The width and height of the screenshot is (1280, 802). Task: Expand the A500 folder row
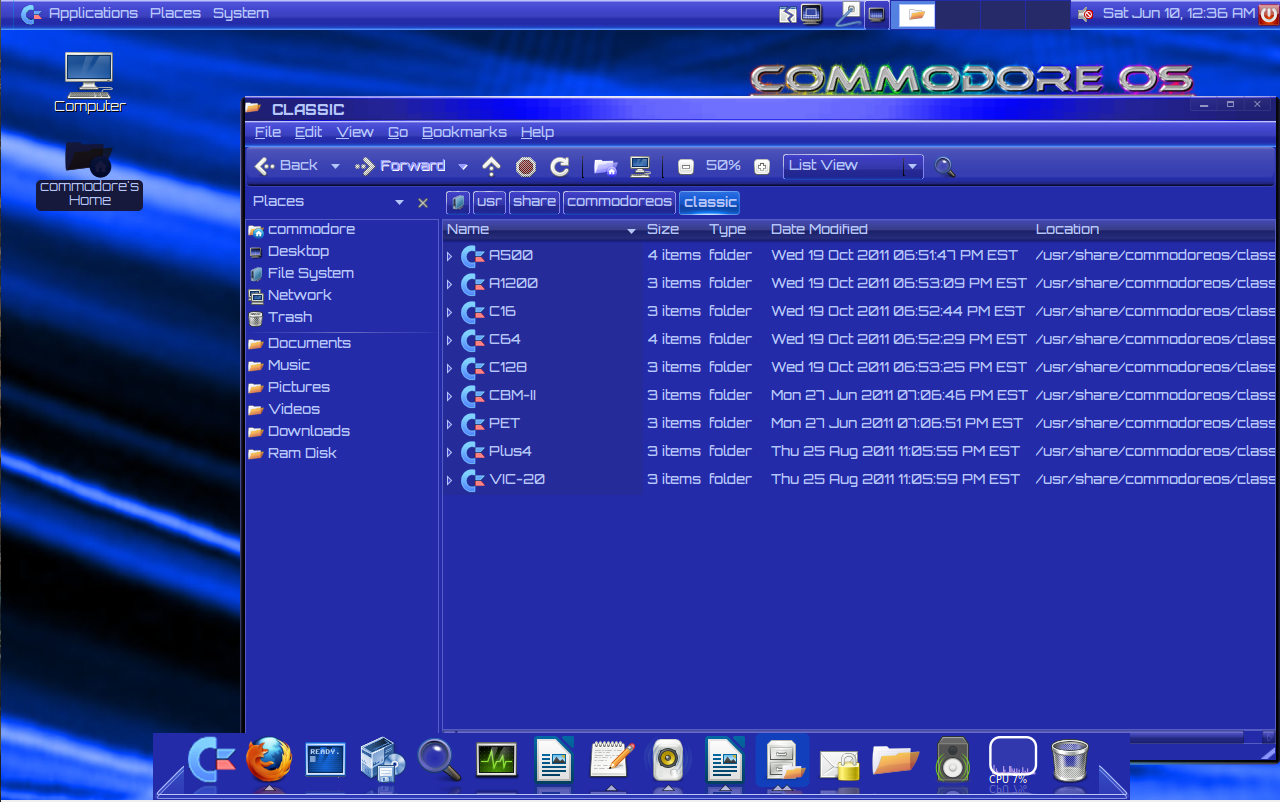point(449,256)
